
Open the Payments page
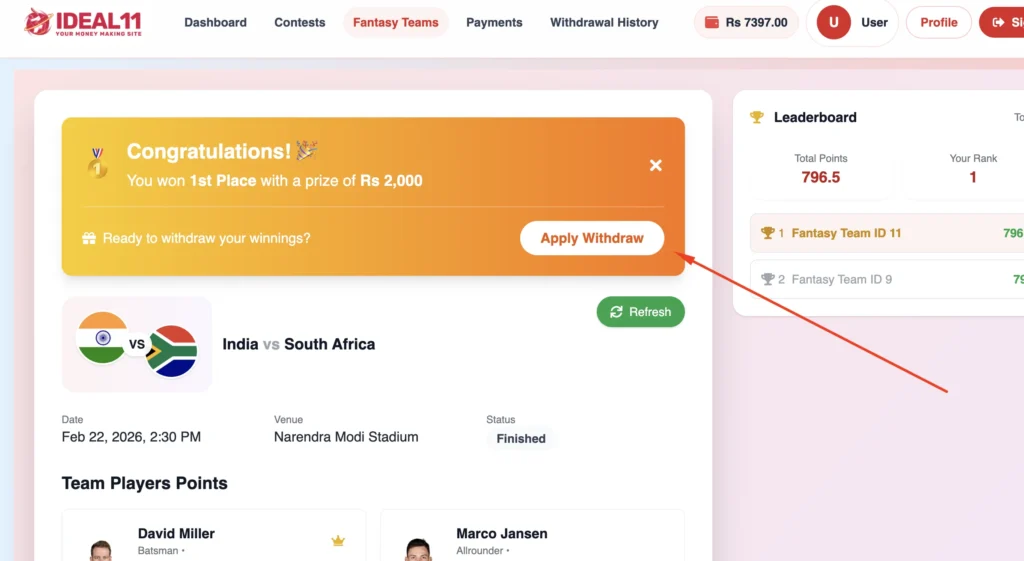pos(494,22)
